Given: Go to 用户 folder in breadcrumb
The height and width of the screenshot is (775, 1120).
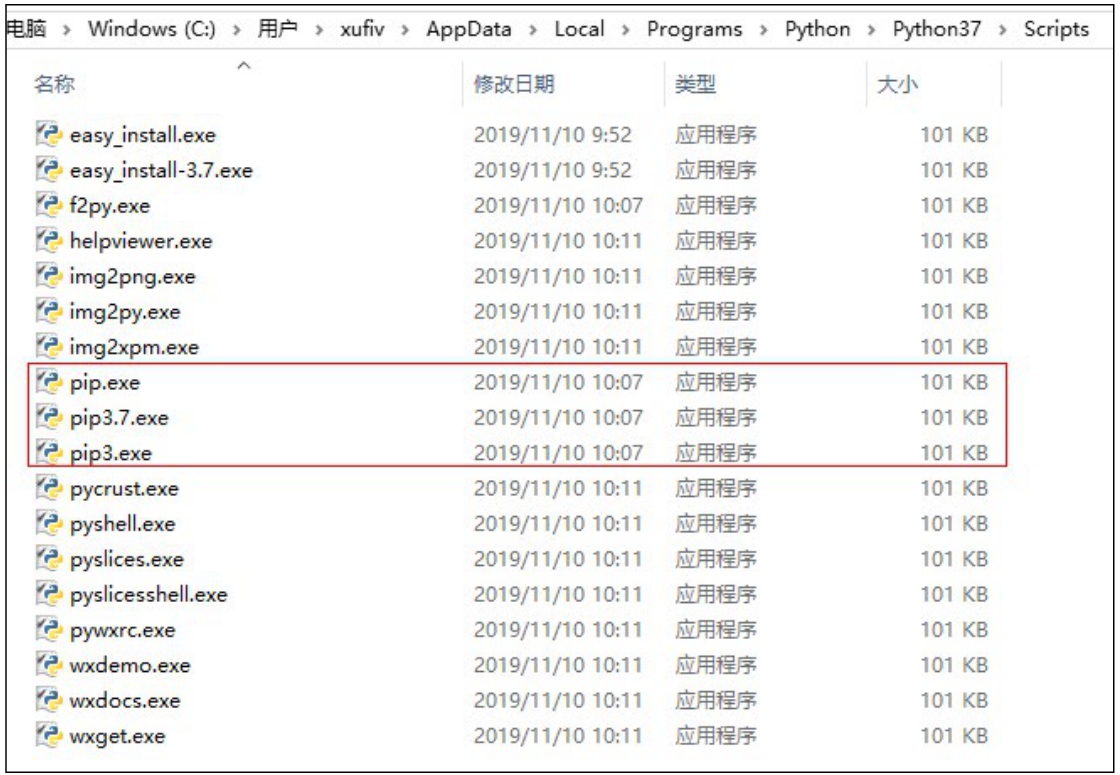Looking at the screenshot, I should (278, 29).
